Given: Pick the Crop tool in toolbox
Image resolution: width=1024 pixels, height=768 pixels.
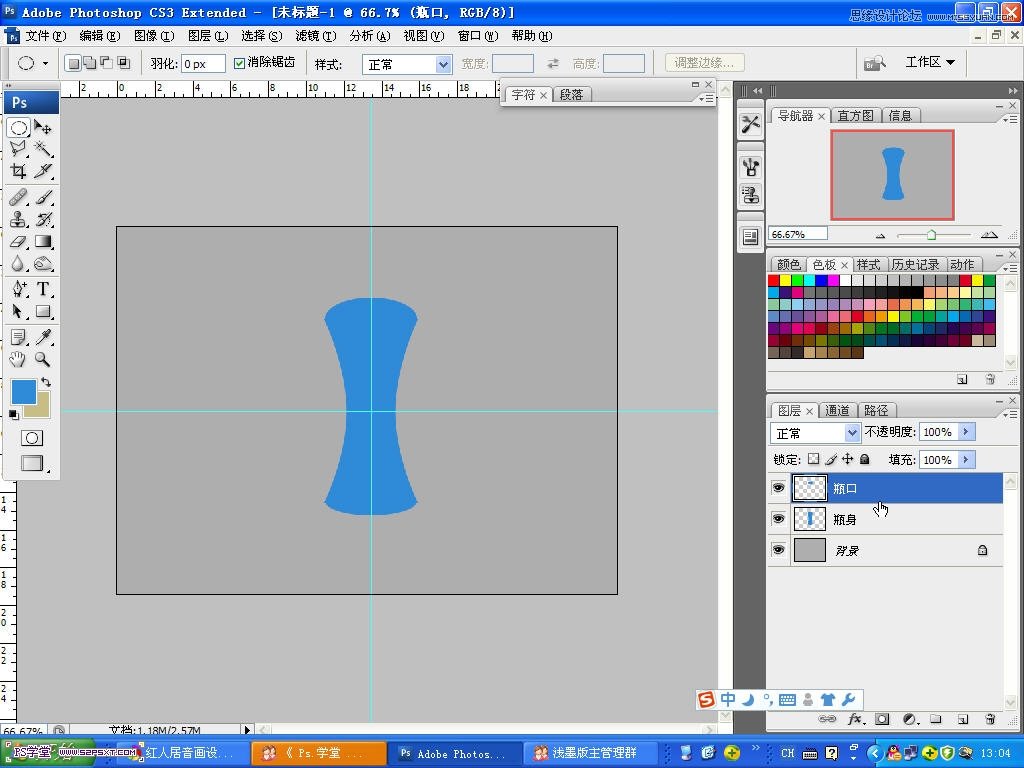Looking at the screenshot, I should pos(18,171).
